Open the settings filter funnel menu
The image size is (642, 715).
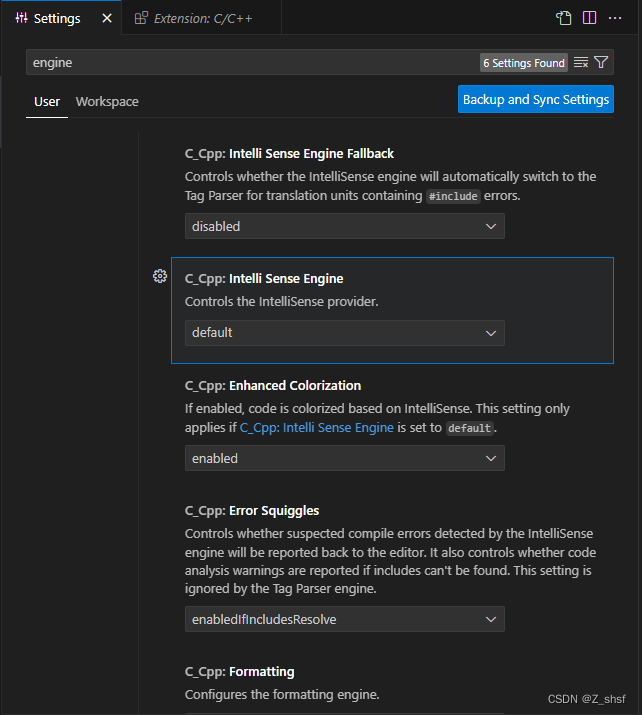point(601,62)
